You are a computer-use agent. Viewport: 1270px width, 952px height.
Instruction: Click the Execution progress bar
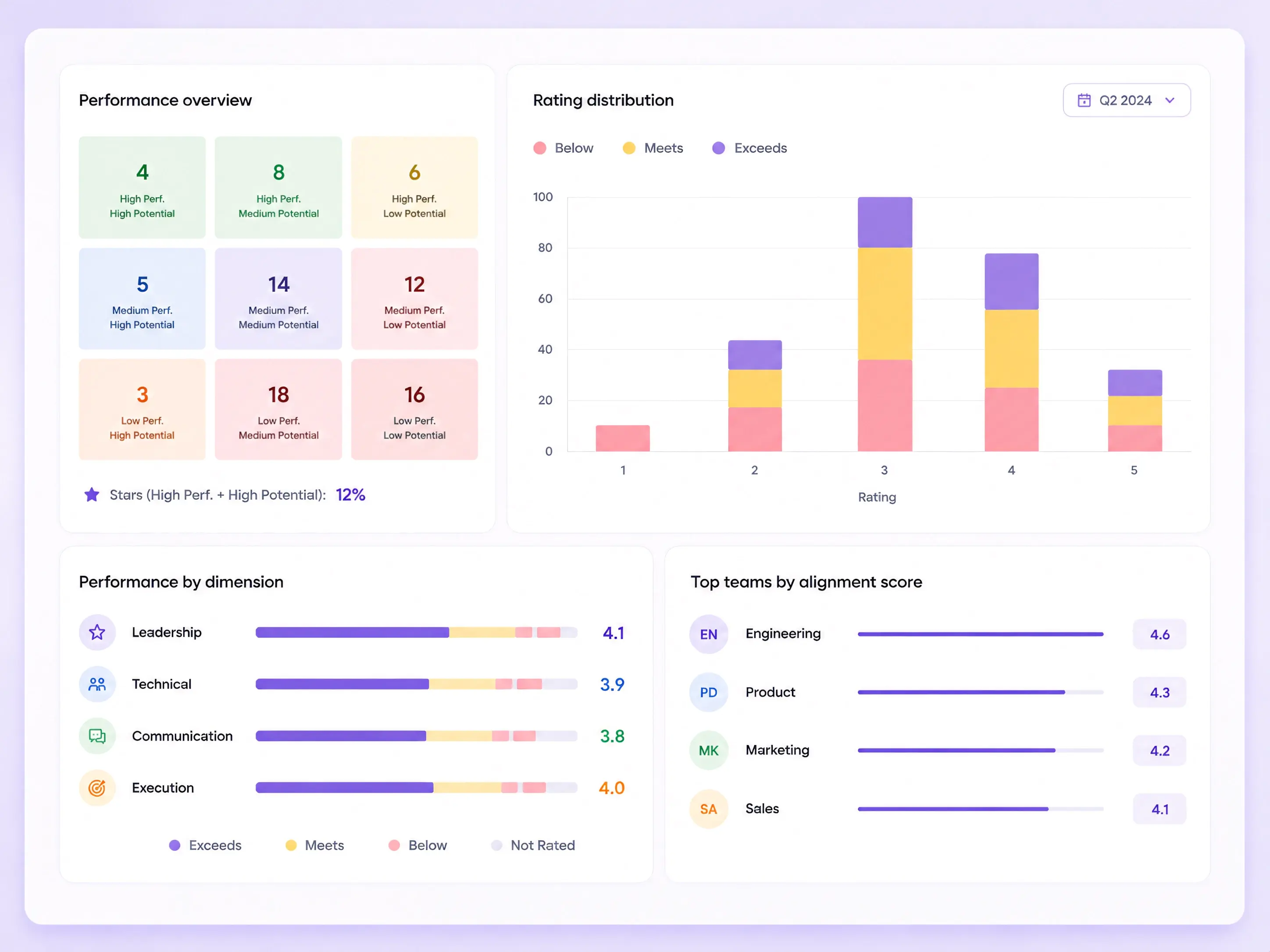(x=416, y=788)
